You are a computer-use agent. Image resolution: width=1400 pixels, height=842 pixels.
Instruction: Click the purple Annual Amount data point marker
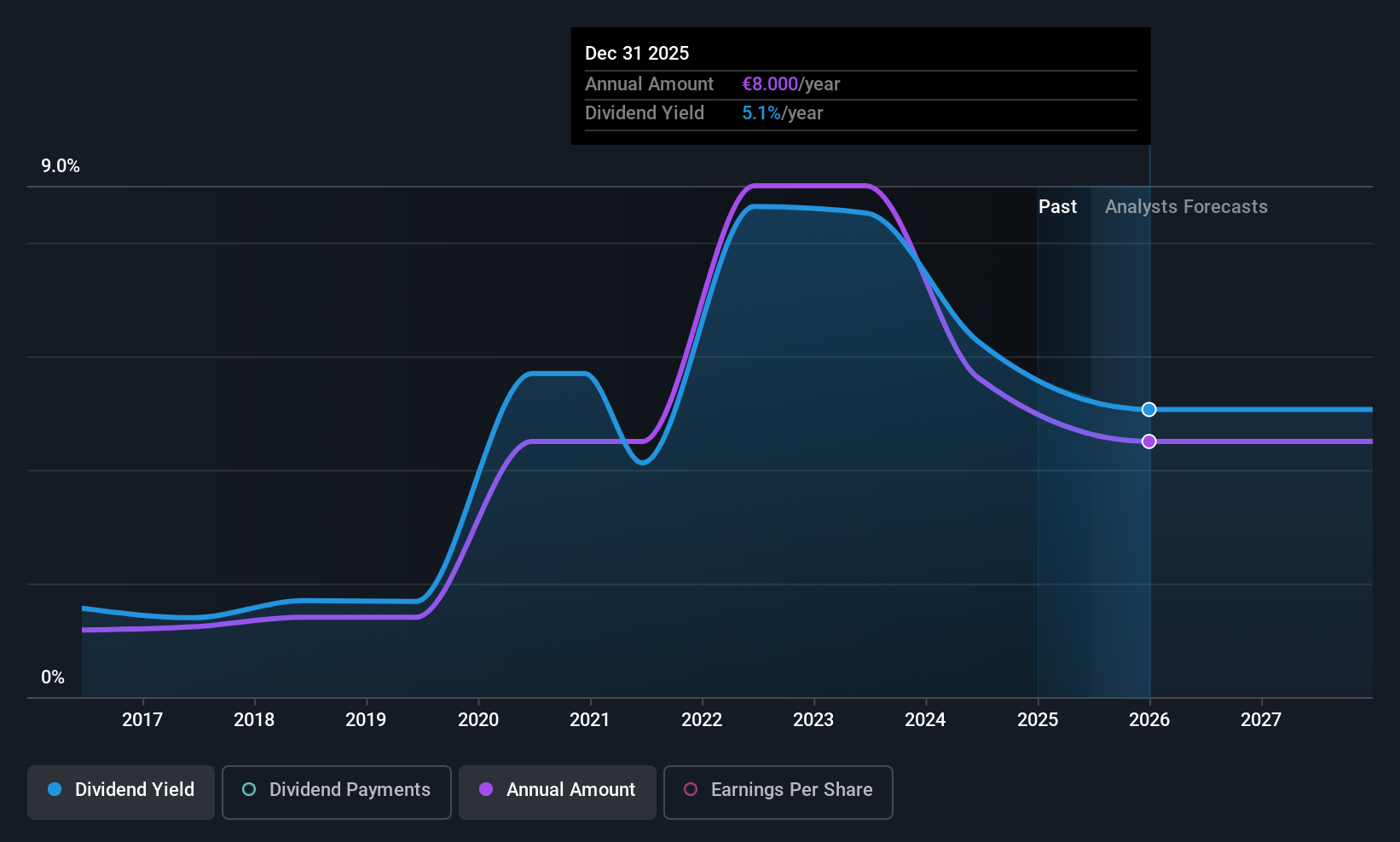pos(1149,441)
